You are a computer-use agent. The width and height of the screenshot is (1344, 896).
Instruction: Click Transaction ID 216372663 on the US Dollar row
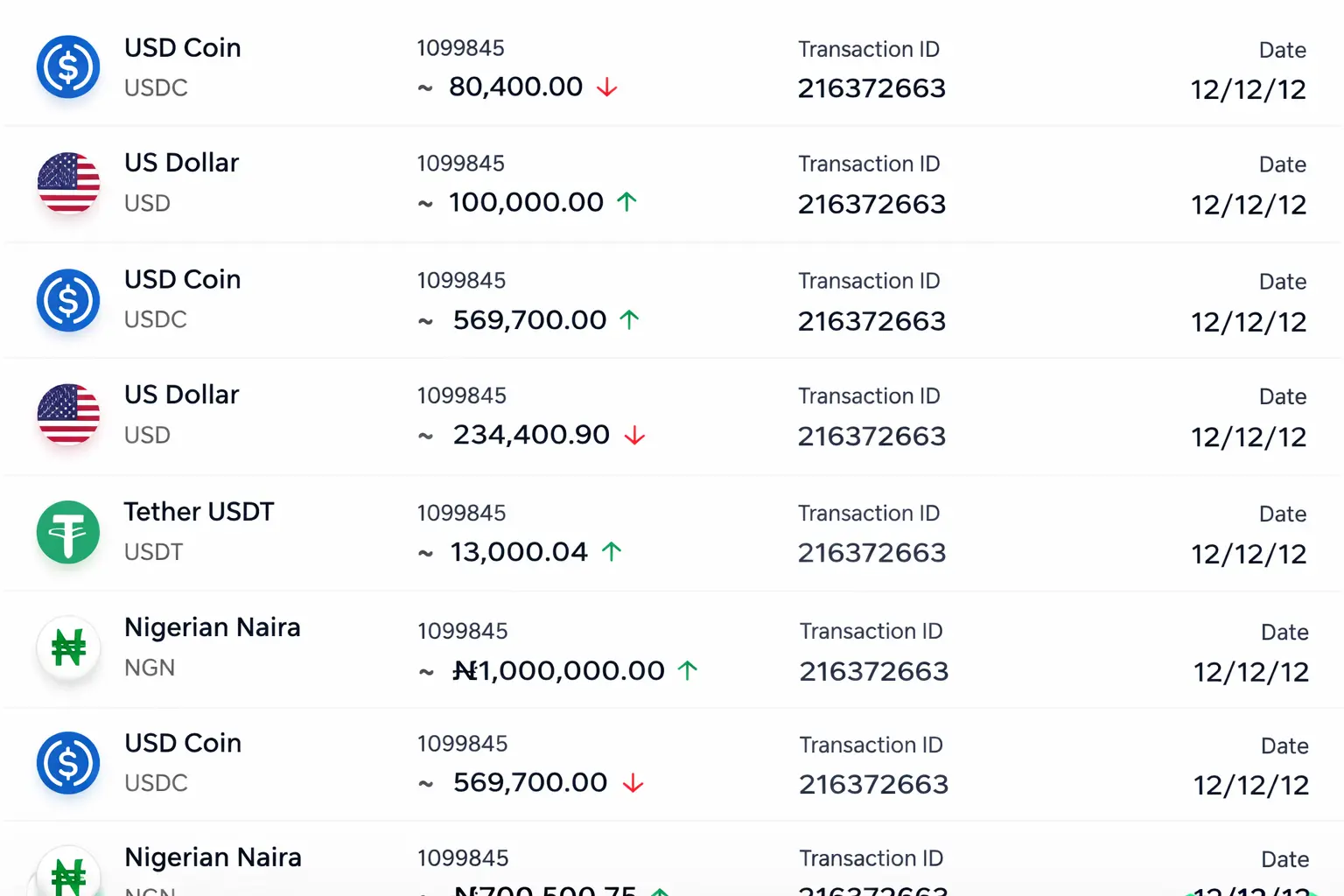tap(871, 204)
